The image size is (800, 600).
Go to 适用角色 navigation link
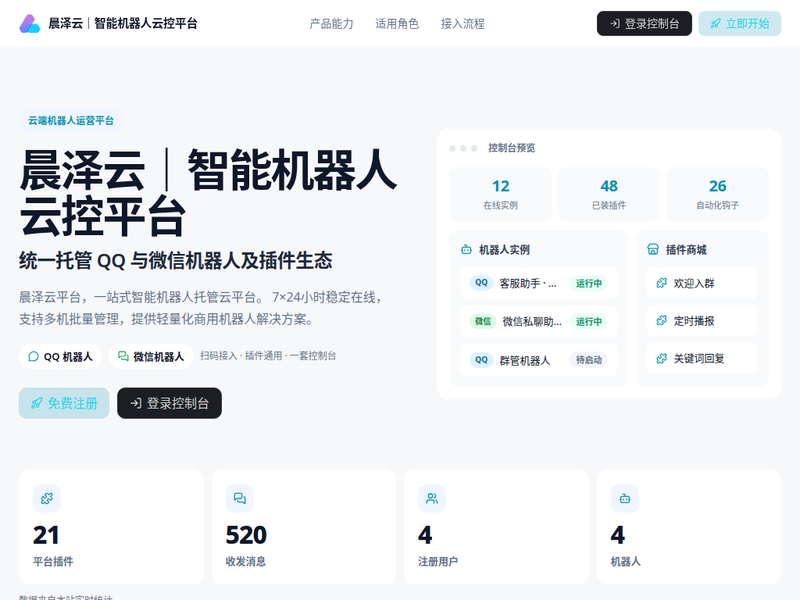click(x=397, y=23)
